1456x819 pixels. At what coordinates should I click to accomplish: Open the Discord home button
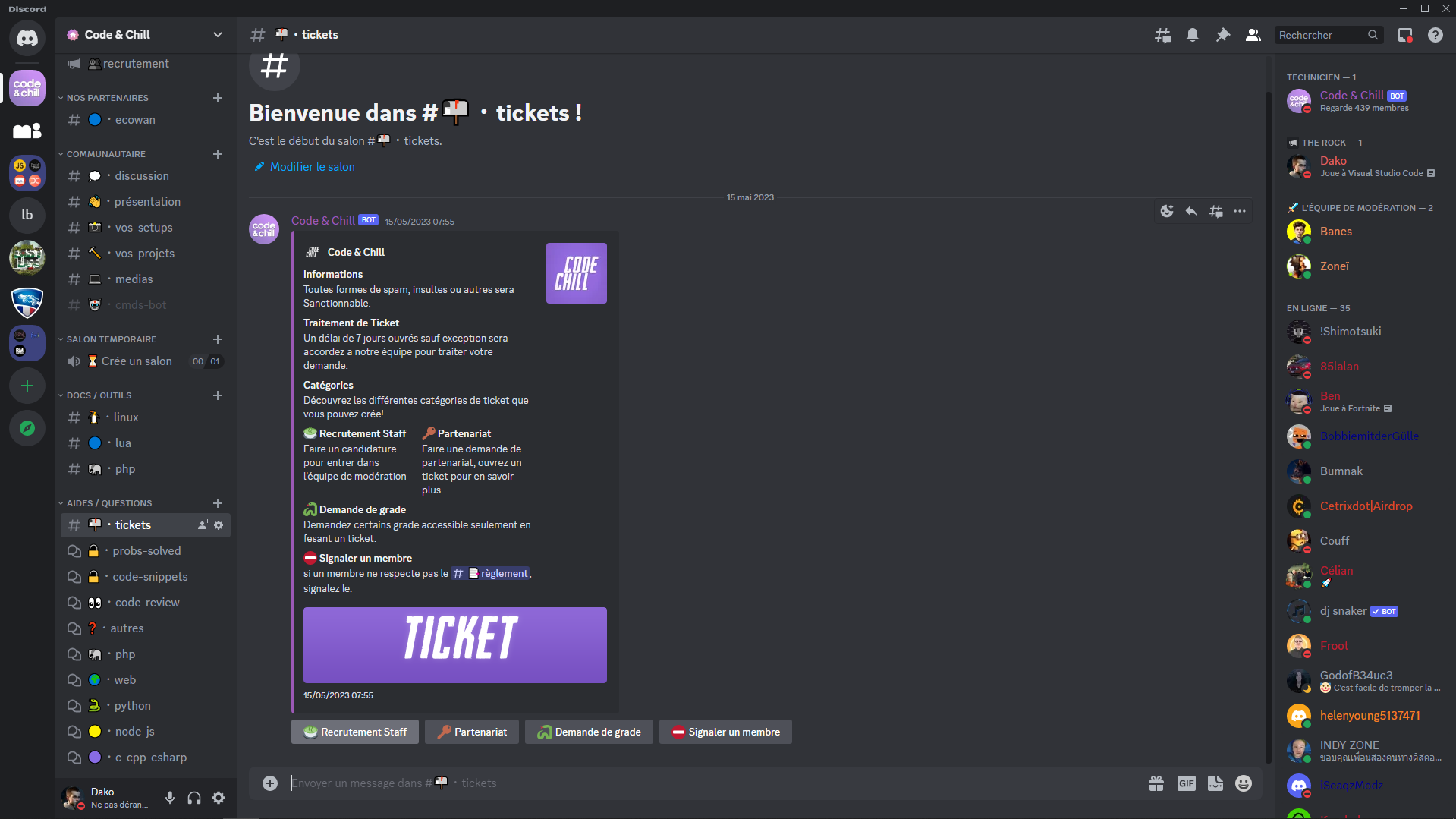27,37
